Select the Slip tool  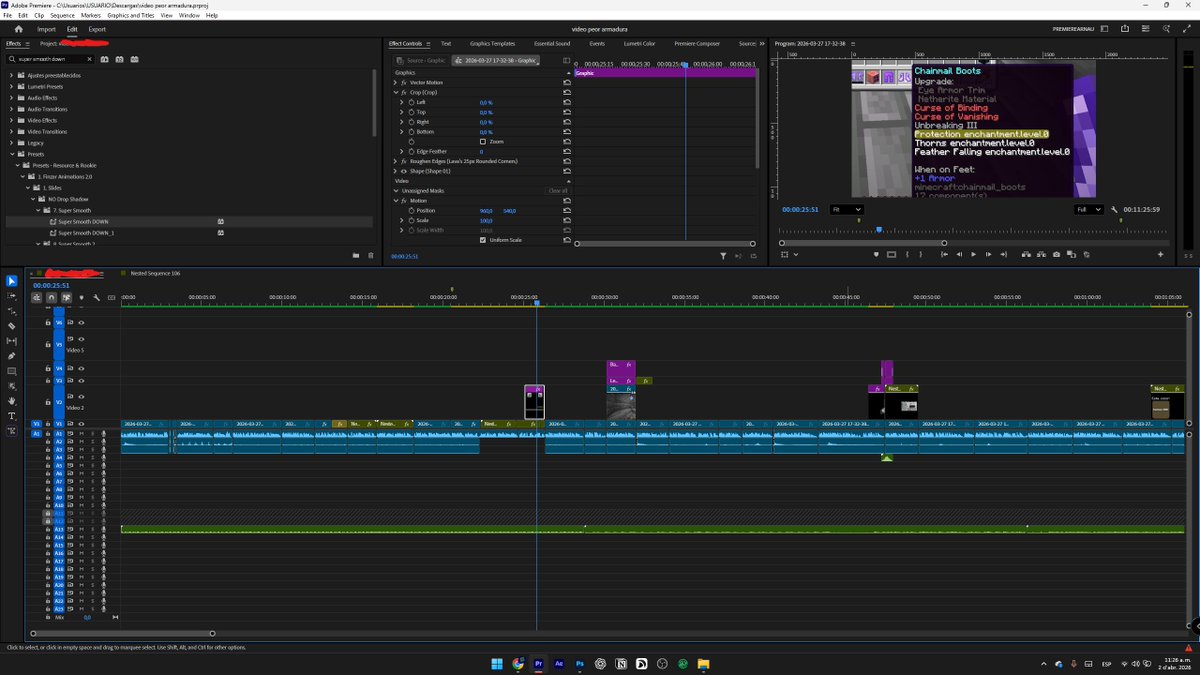pyautogui.click(x=12, y=341)
